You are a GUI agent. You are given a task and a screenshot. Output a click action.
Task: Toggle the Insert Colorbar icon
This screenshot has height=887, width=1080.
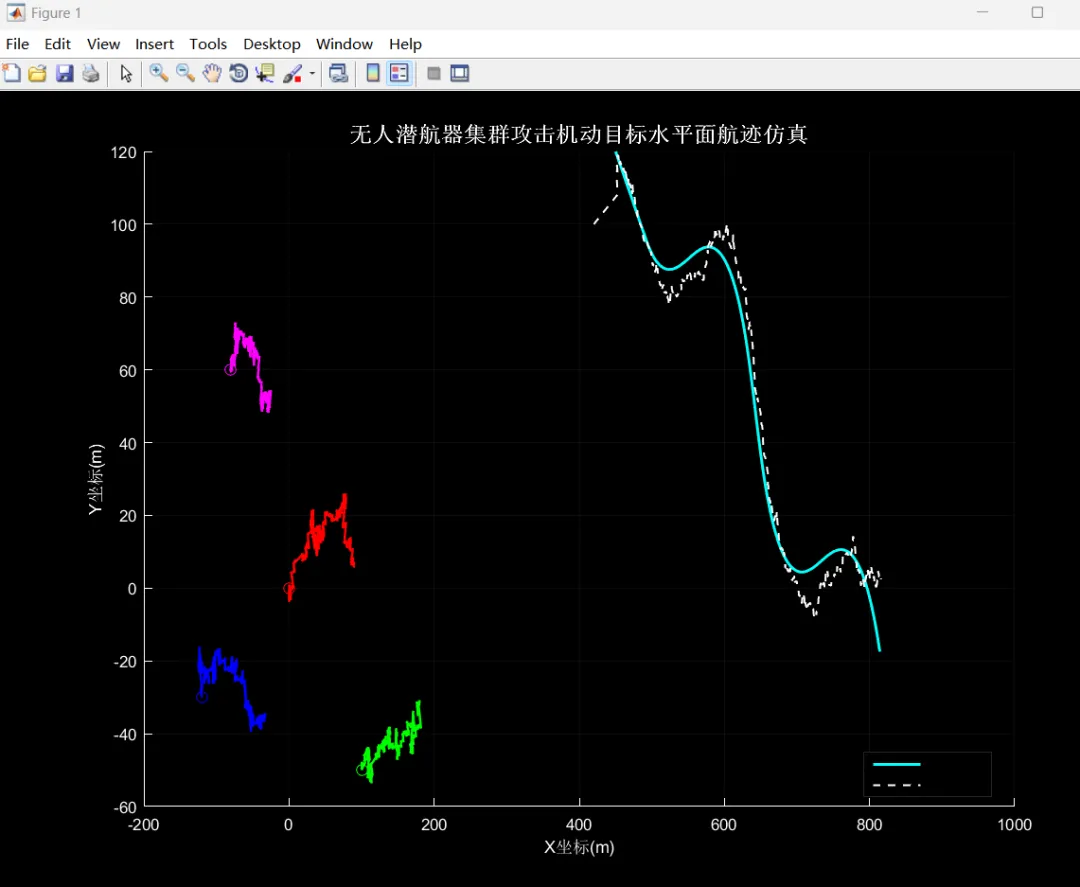(373, 73)
